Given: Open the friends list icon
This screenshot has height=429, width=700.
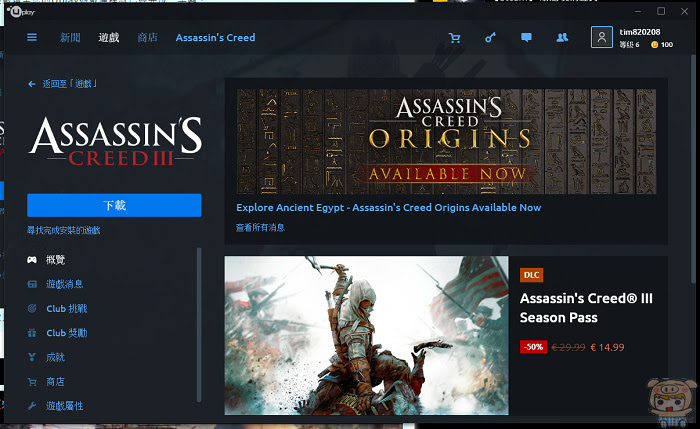Looking at the screenshot, I should [562, 37].
